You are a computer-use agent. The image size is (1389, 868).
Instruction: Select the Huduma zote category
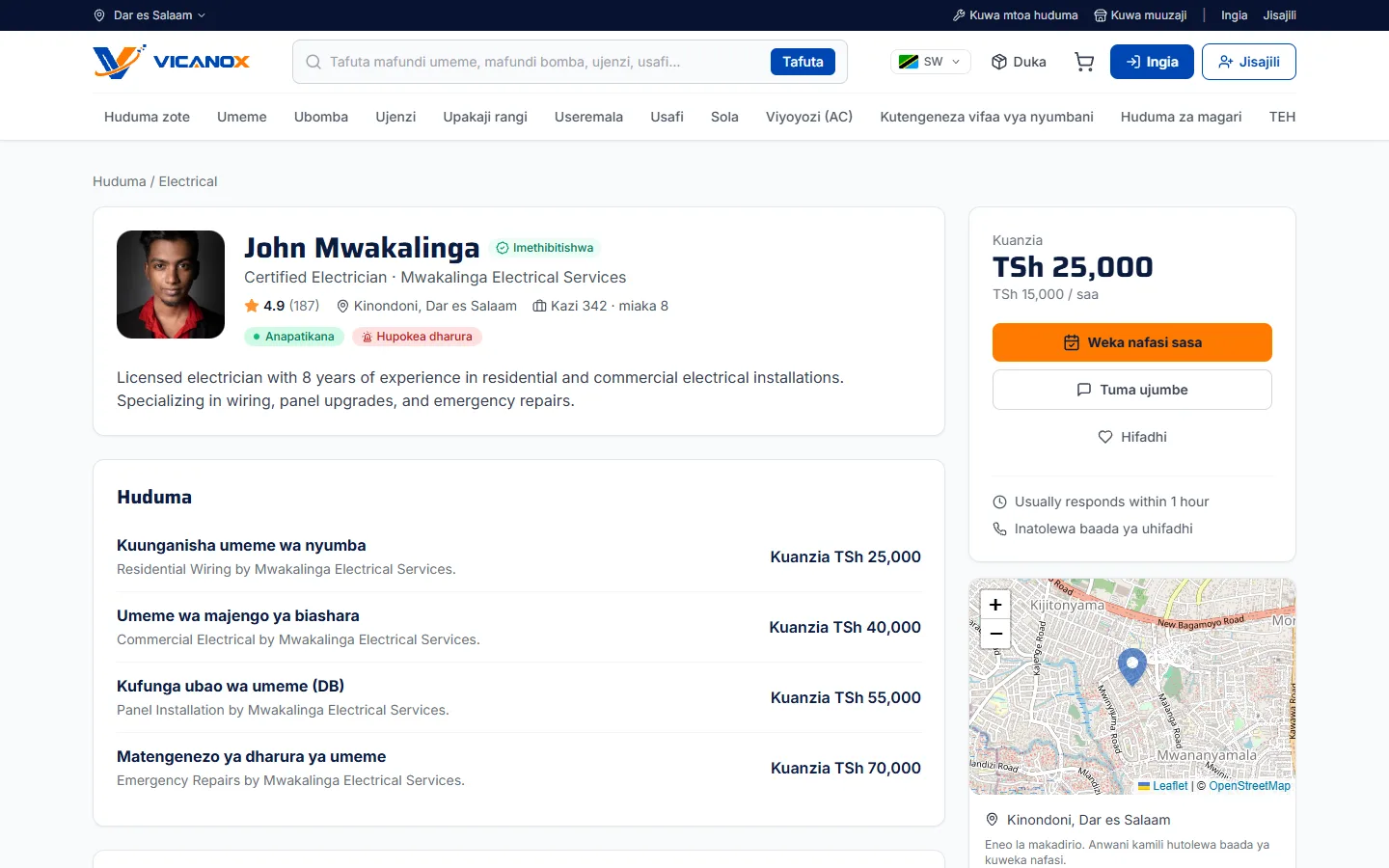147,117
